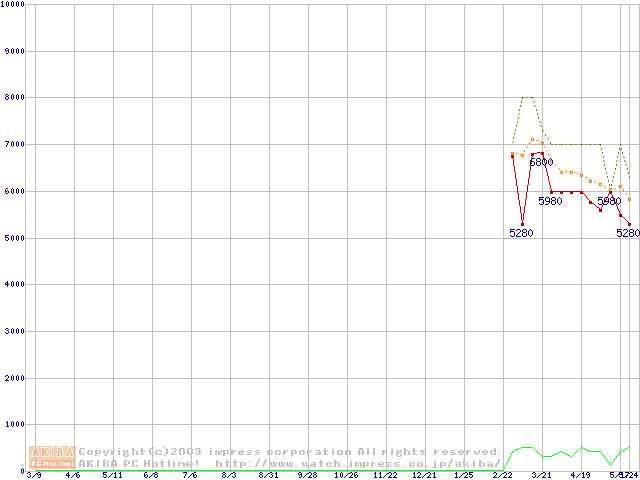This screenshot has width=640, height=480.
Task: Click the 5000 y-axis value label
Action: click(15, 238)
